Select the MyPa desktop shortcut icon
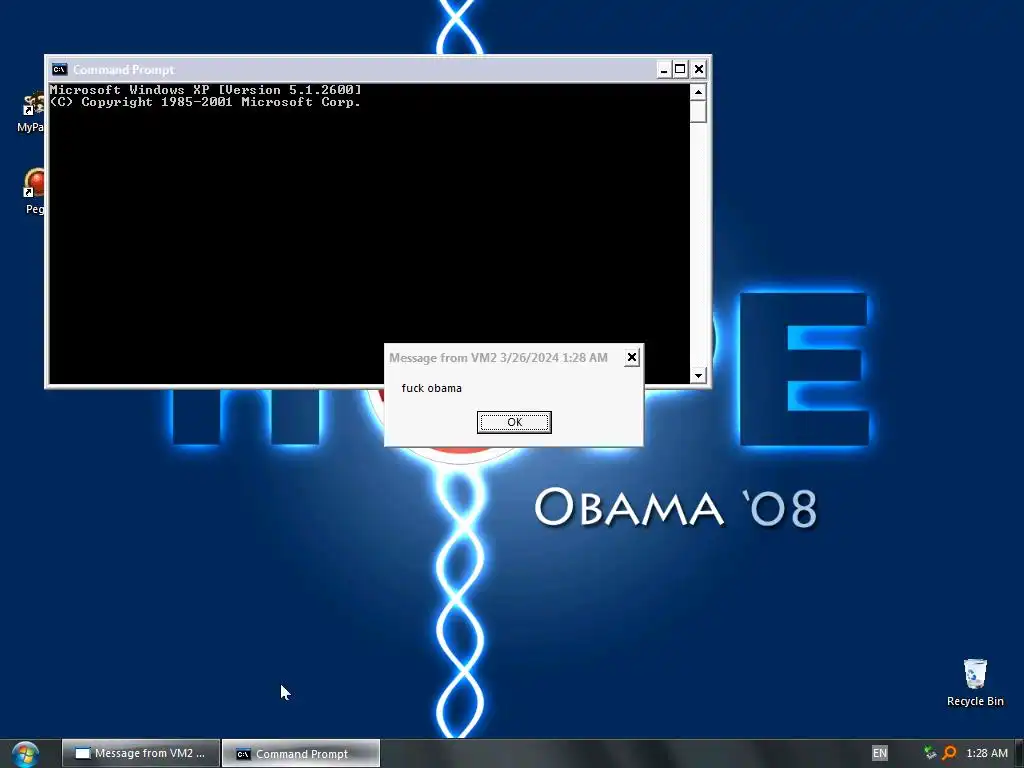This screenshot has width=1024, height=768. [31, 112]
